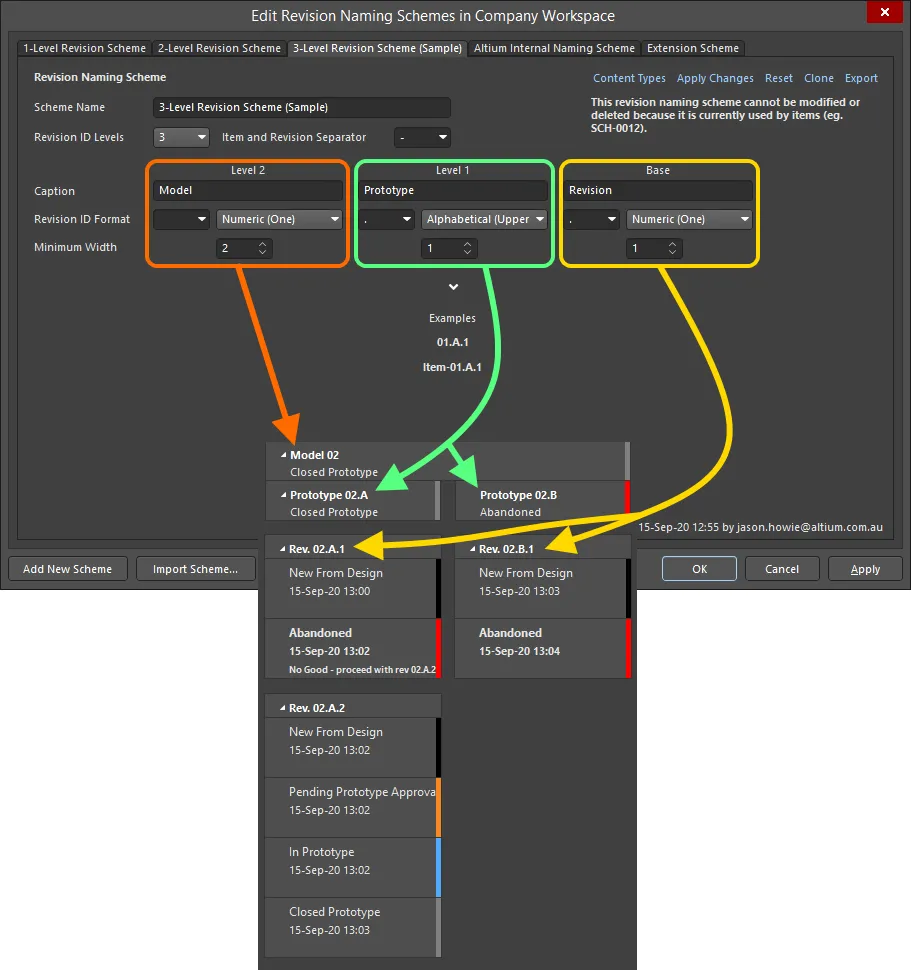Click the Apply Changes link
Viewport: 911px width, 970px height.
tap(715, 78)
